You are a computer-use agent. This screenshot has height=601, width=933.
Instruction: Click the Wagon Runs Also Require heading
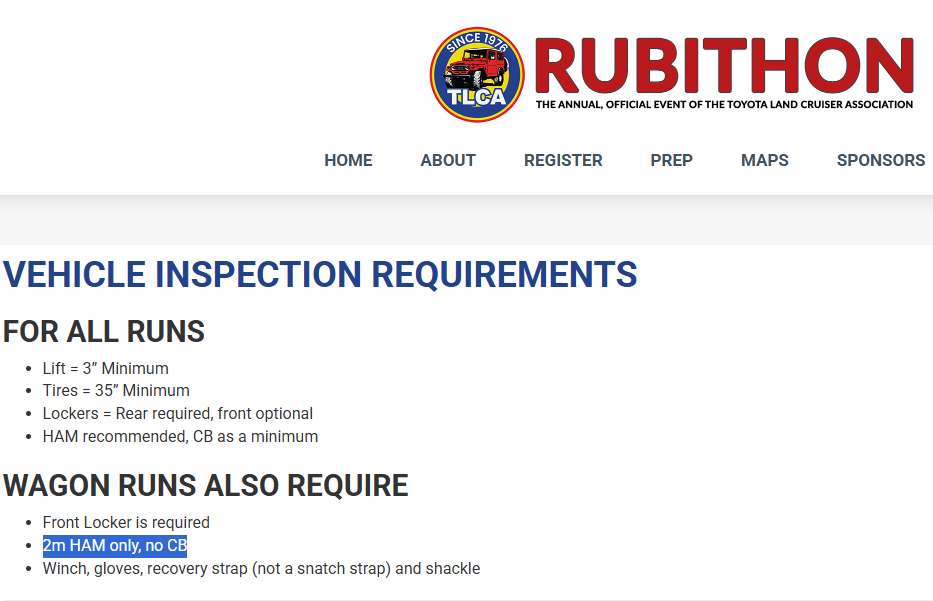pos(206,485)
